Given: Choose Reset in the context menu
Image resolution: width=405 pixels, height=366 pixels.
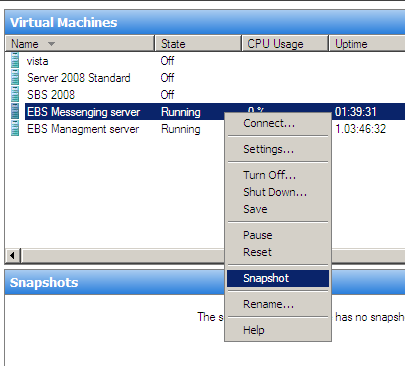Looking at the screenshot, I should tap(278, 252).
